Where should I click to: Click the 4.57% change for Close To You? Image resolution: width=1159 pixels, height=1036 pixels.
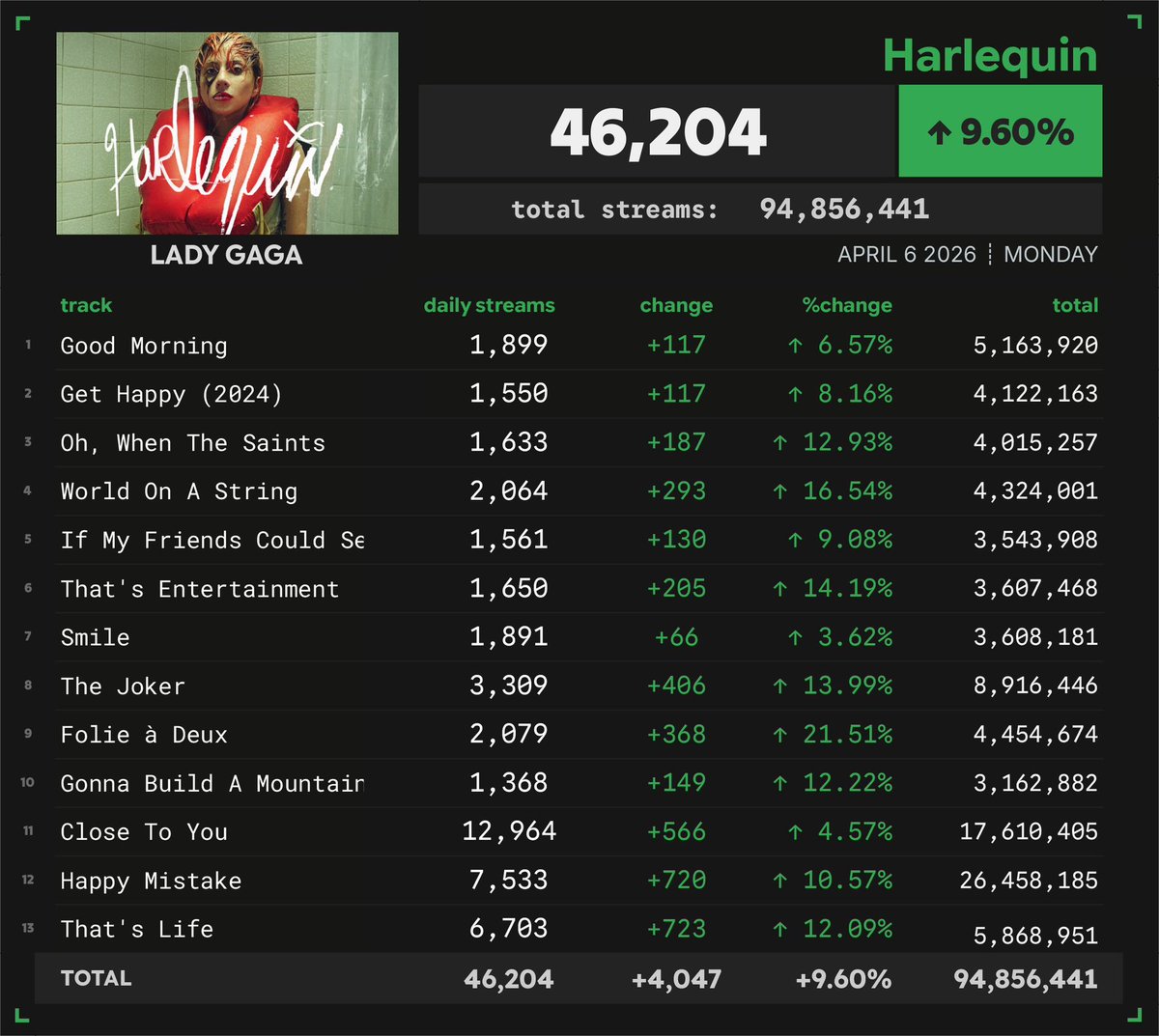tap(840, 831)
